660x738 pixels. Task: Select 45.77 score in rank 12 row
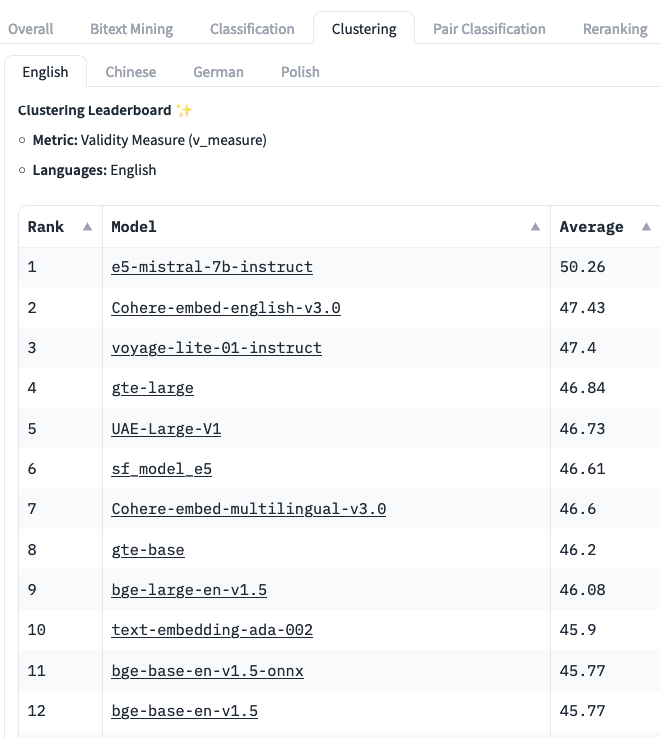(582, 711)
